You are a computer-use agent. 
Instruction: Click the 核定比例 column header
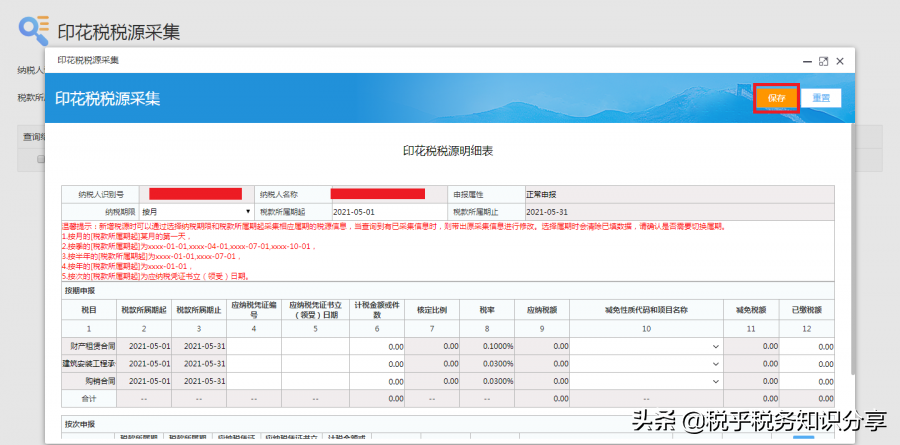(432, 310)
